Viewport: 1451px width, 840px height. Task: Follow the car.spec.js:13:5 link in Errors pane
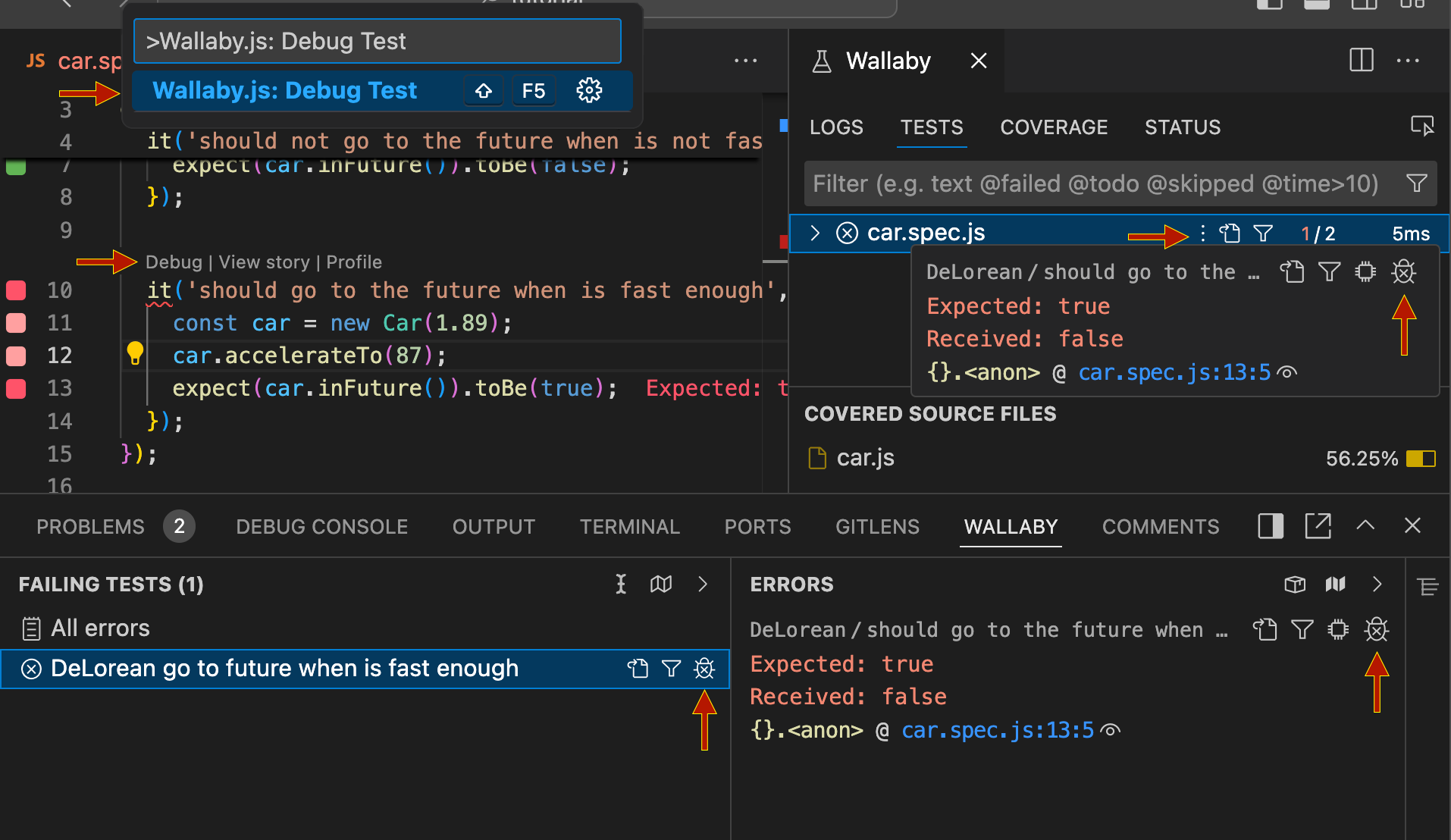coord(998,730)
